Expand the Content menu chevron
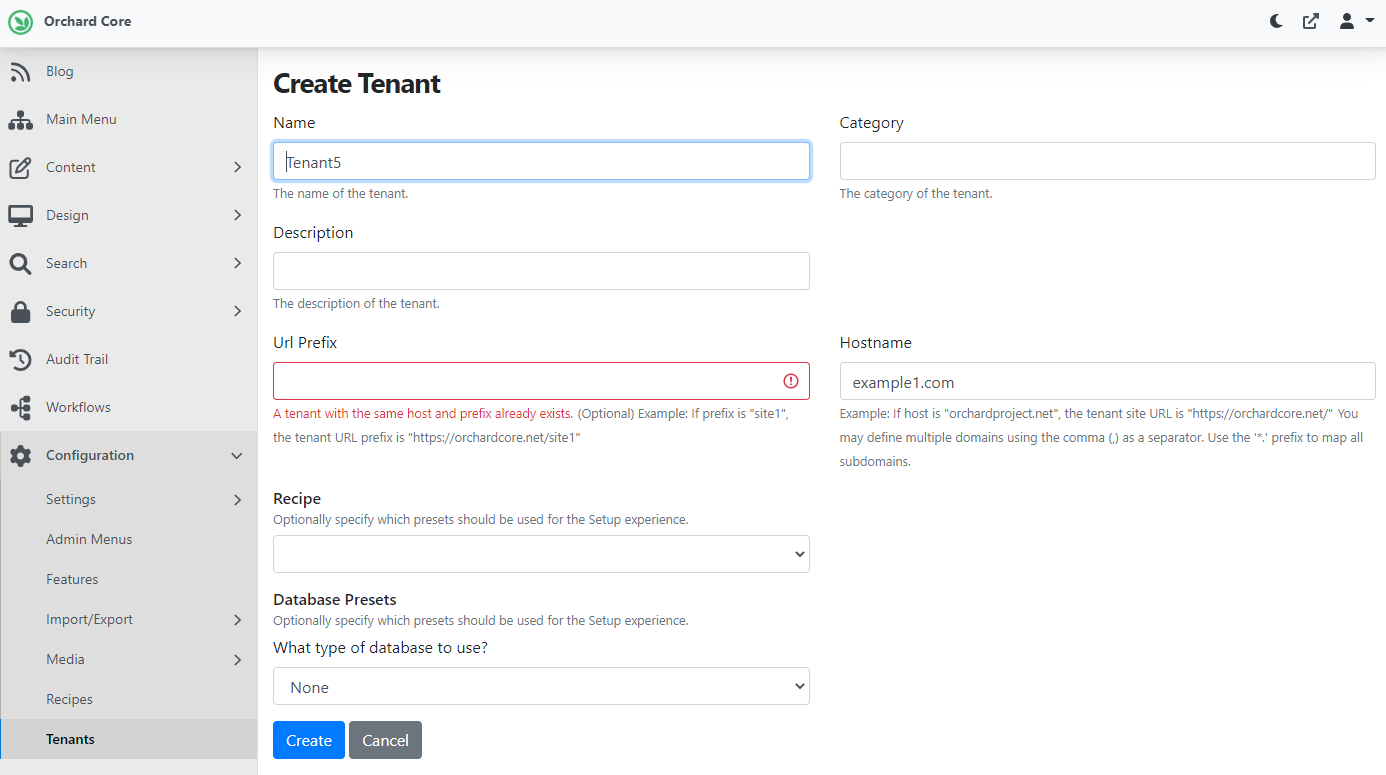The image size is (1386, 775). click(x=237, y=168)
